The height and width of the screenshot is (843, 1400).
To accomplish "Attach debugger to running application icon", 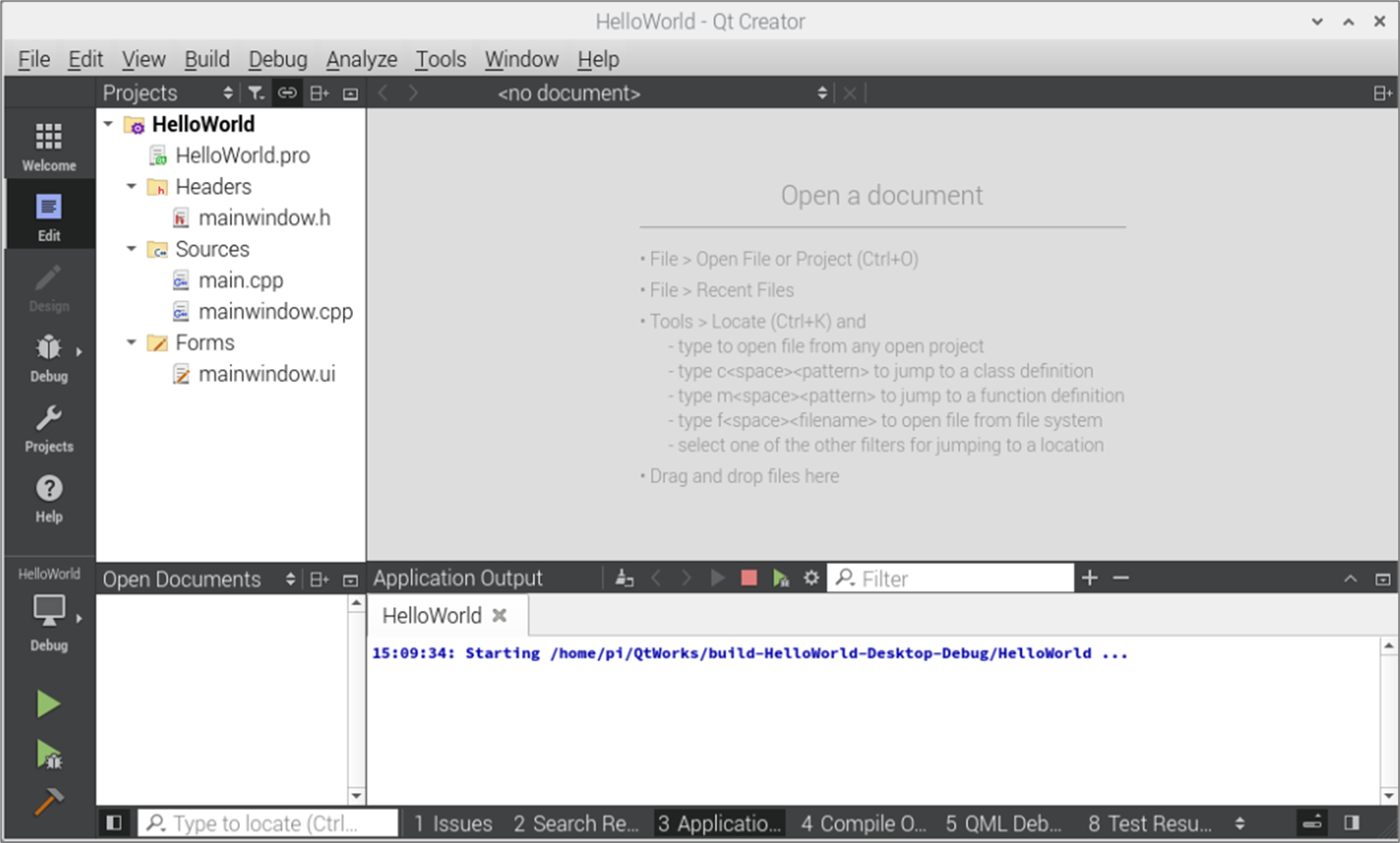I will pos(780,578).
